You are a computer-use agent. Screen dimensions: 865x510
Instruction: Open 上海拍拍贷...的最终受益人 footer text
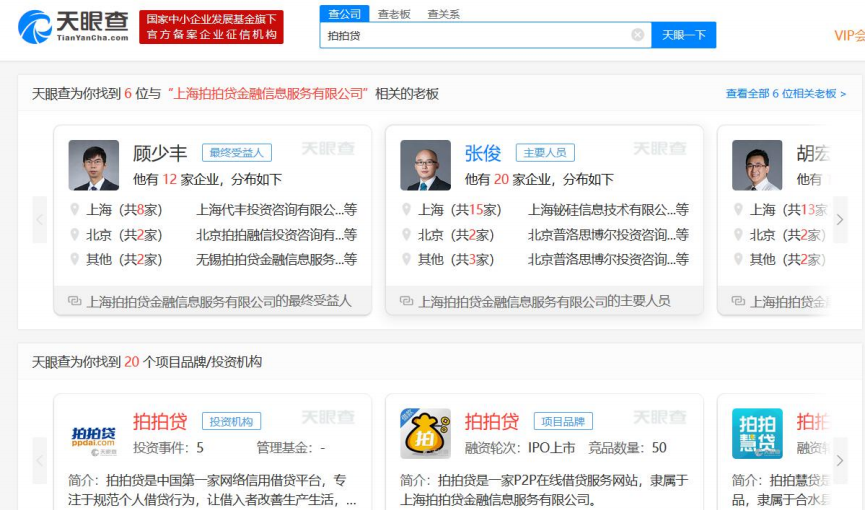tap(219, 301)
